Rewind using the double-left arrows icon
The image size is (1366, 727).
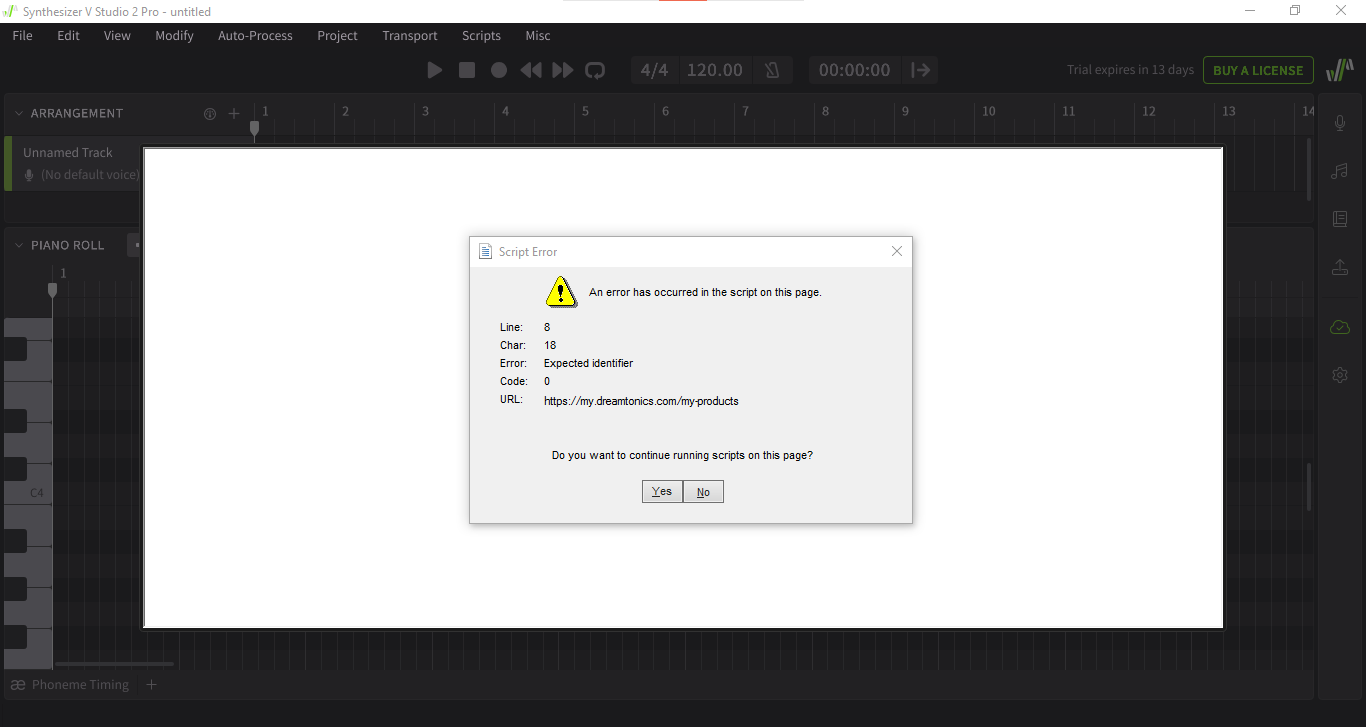[x=531, y=70]
